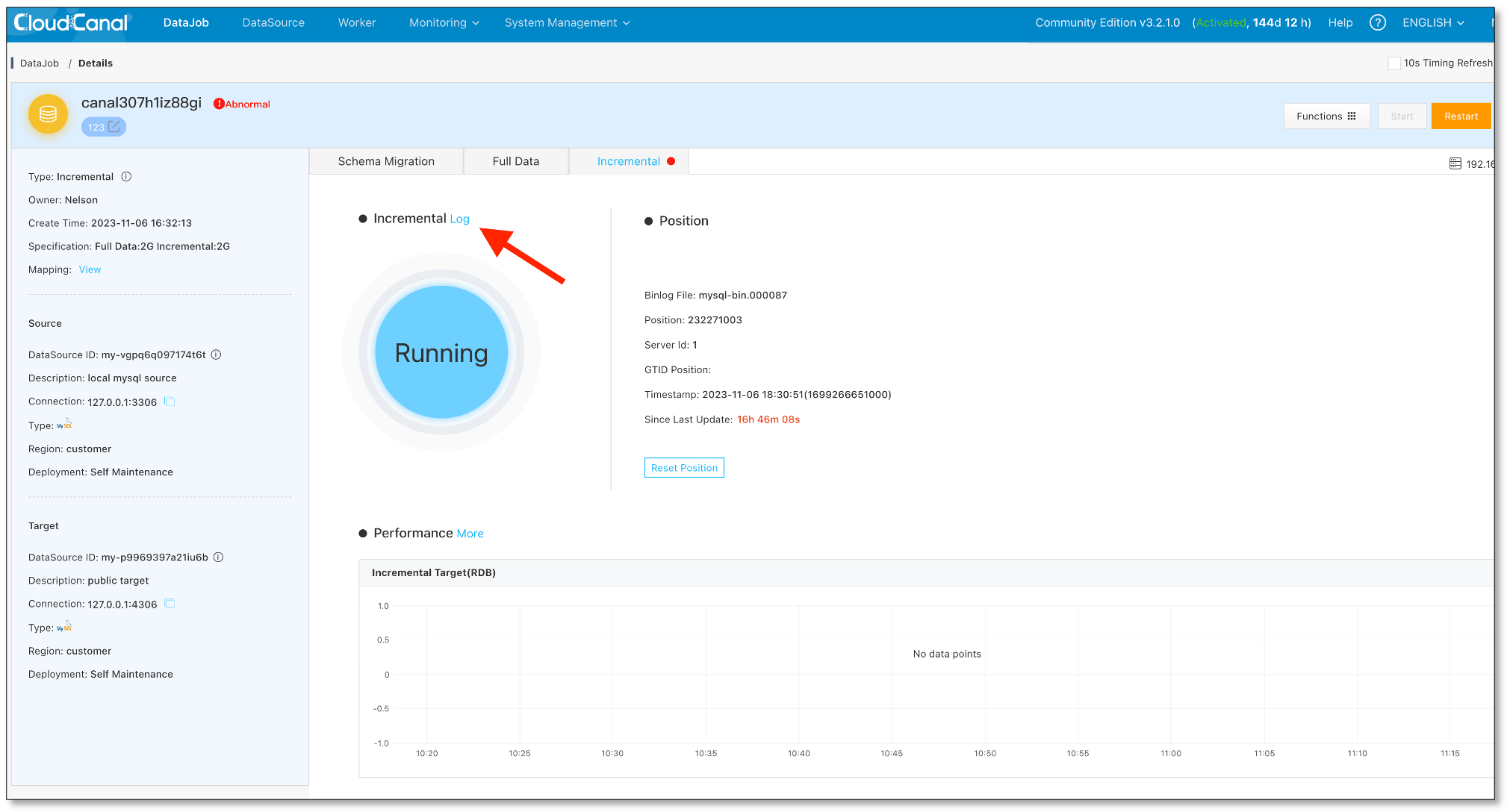The width and height of the screenshot is (1507, 812).
Task: Click the database avatar icon beside canal307h1iz88gi
Action: 47,114
